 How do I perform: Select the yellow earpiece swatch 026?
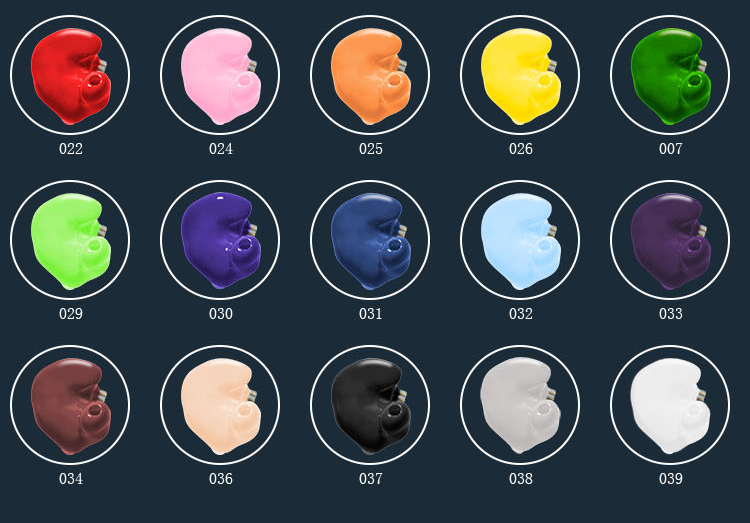tap(520, 75)
